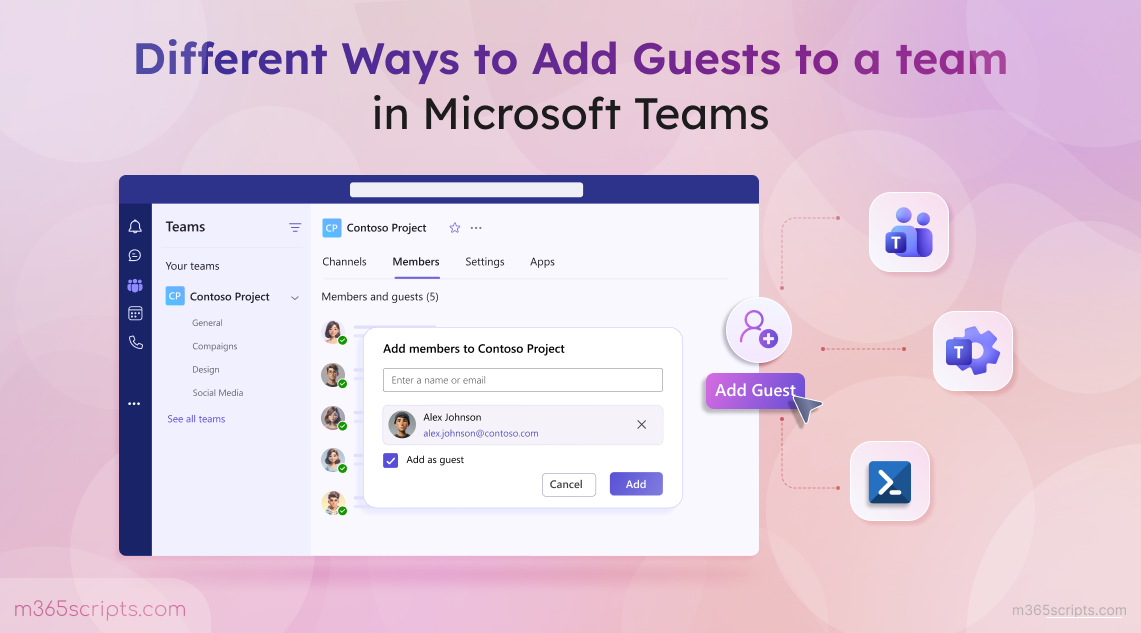Screen dimensions: 1141x633
Task: Switch to the Apps tab
Action: 542,262
